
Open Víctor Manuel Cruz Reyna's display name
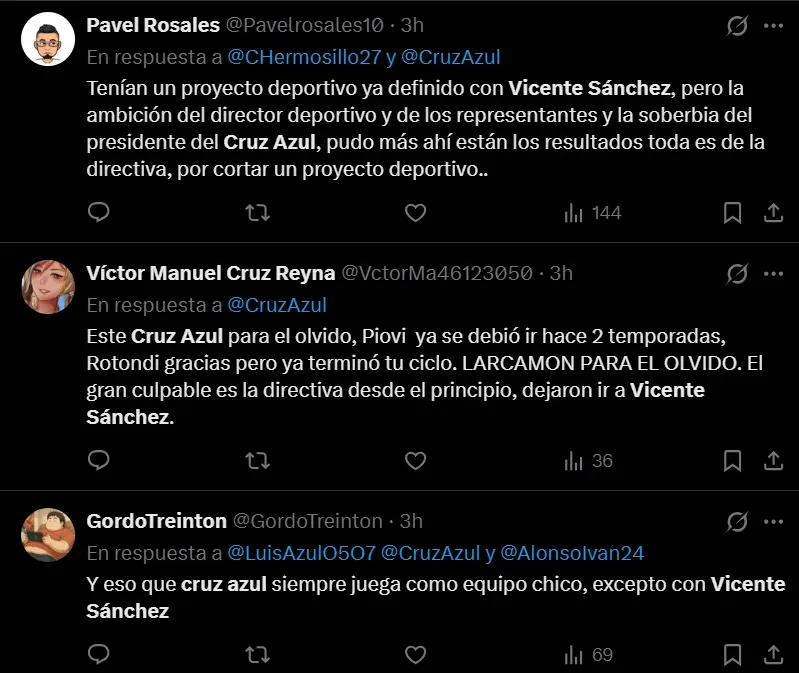click(x=211, y=273)
